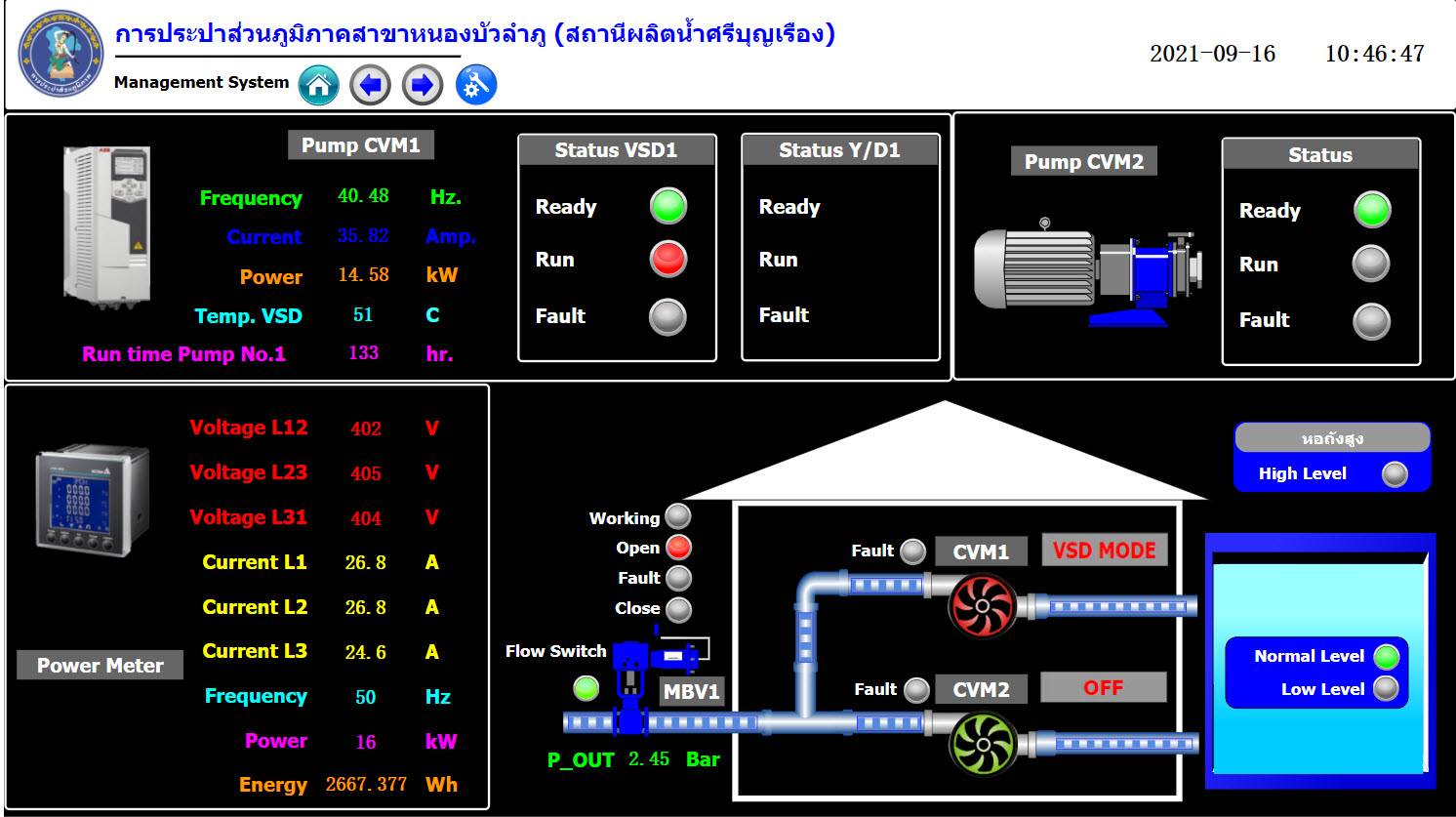Click the Status VSD1 red Run indicator
The height and width of the screenshot is (817, 1456).
(x=668, y=260)
